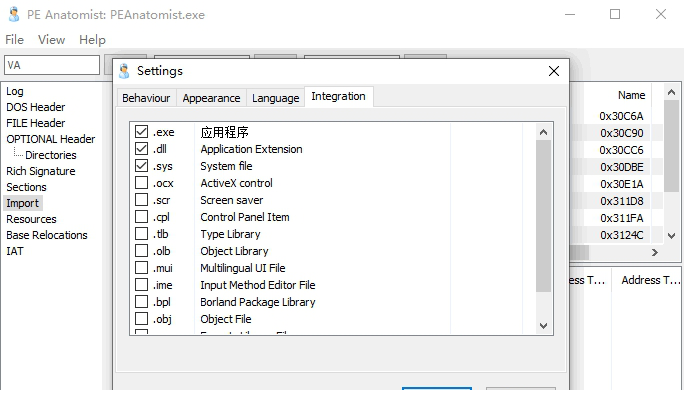Select OPTIONAL Header in the sidebar

pyautogui.click(x=51, y=139)
